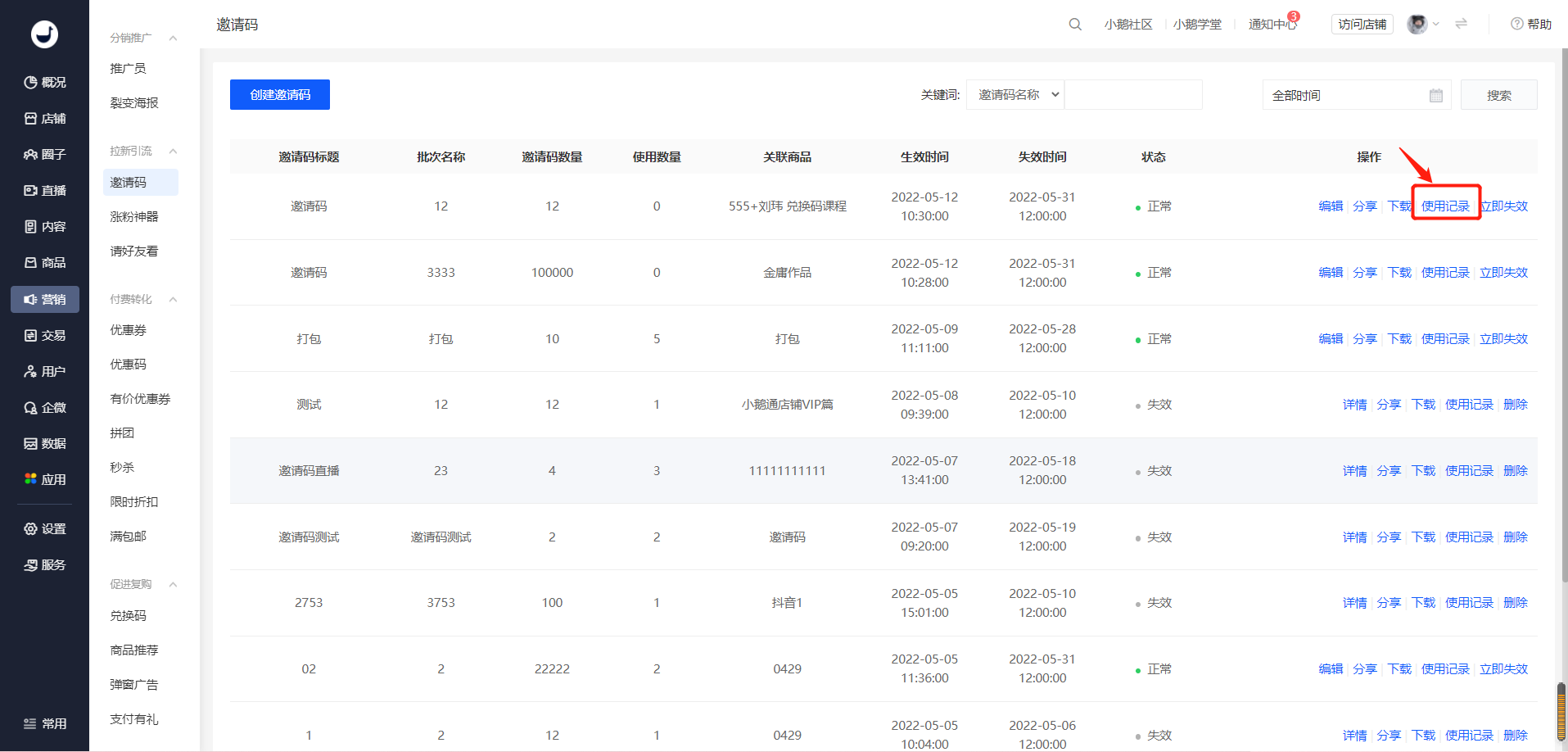Open the 直播 sidebar item
The height and width of the screenshot is (752, 1568).
tap(45, 190)
